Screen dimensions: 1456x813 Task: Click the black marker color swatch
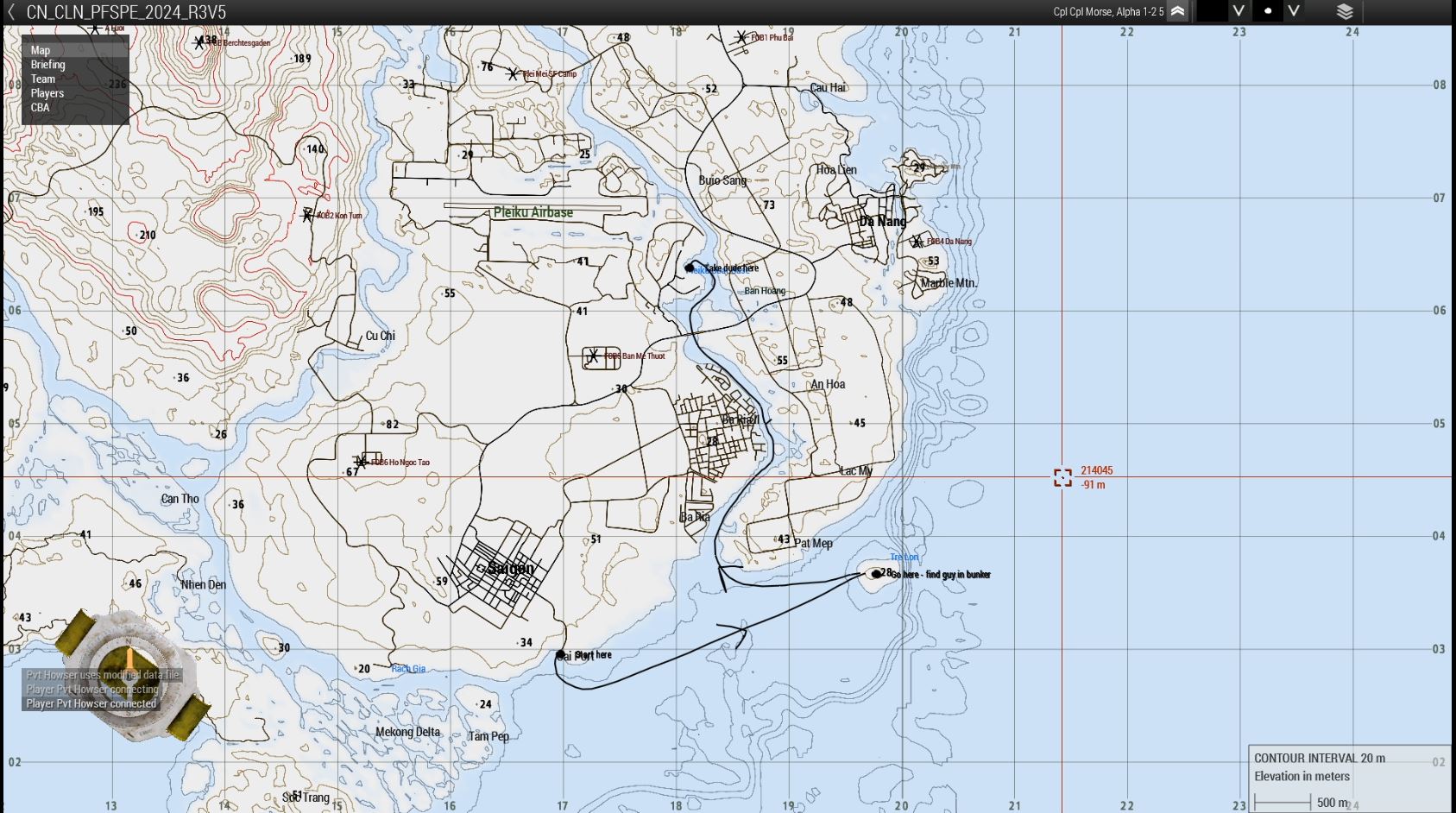(1212, 11)
